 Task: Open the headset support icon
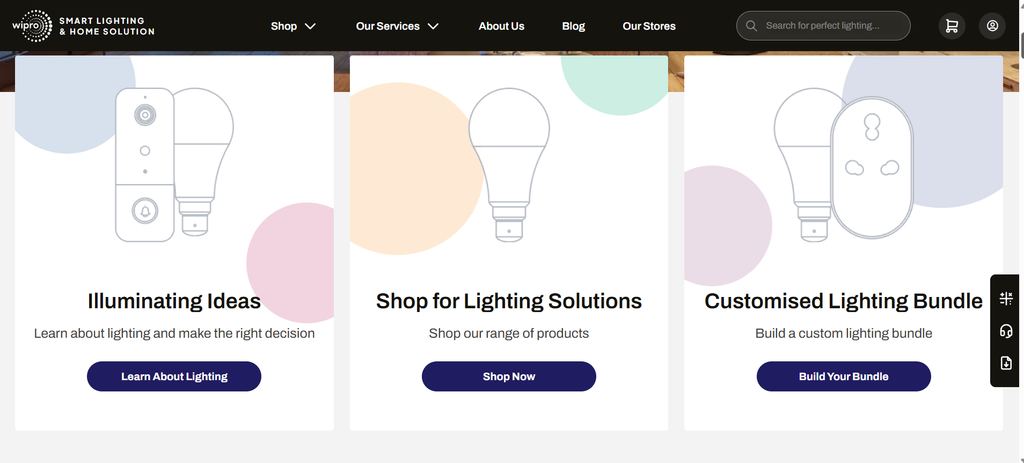click(1006, 331)
